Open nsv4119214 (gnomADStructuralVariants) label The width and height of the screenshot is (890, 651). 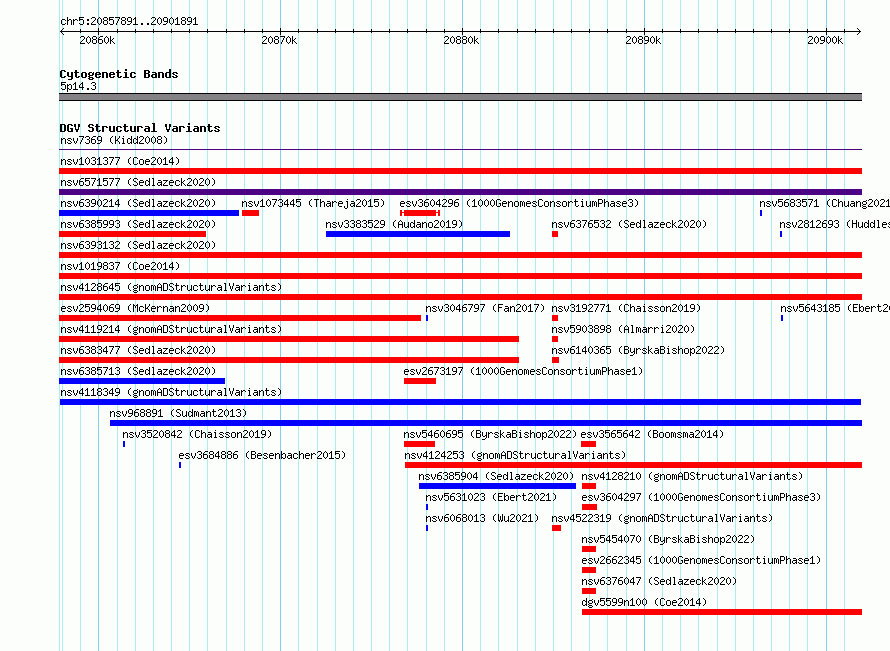[x=171, y=329]
